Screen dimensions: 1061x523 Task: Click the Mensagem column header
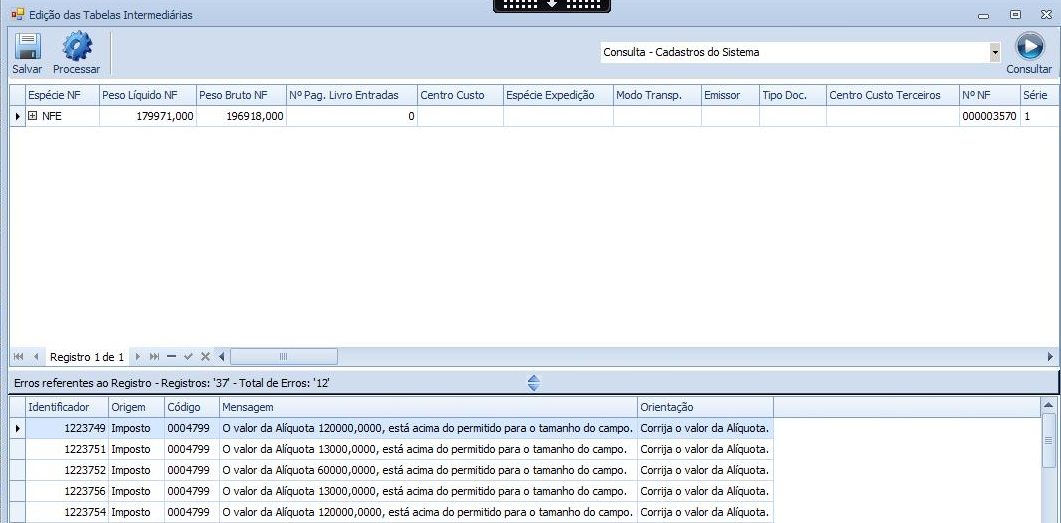[428, 407]
